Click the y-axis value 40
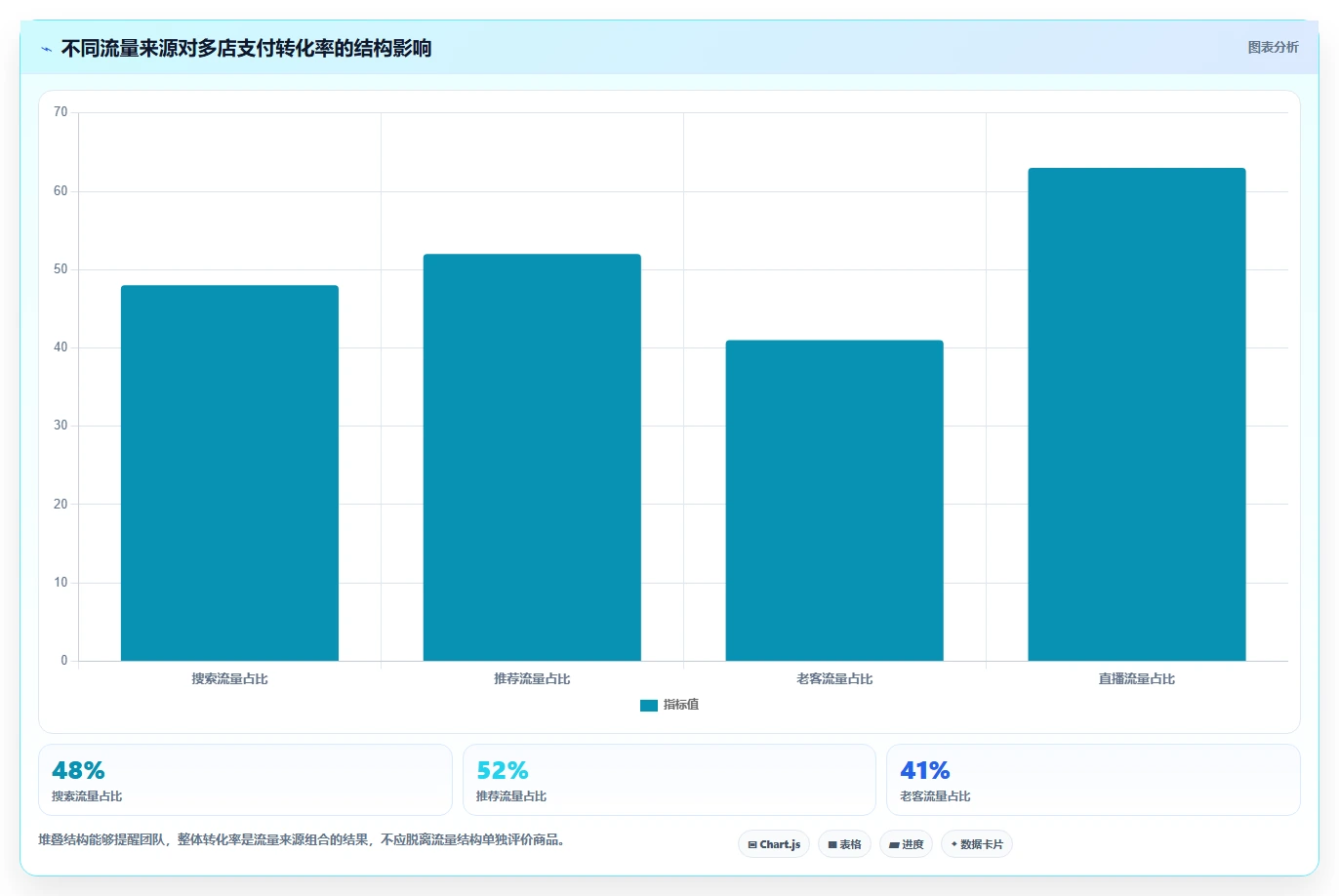 [61, 347]
